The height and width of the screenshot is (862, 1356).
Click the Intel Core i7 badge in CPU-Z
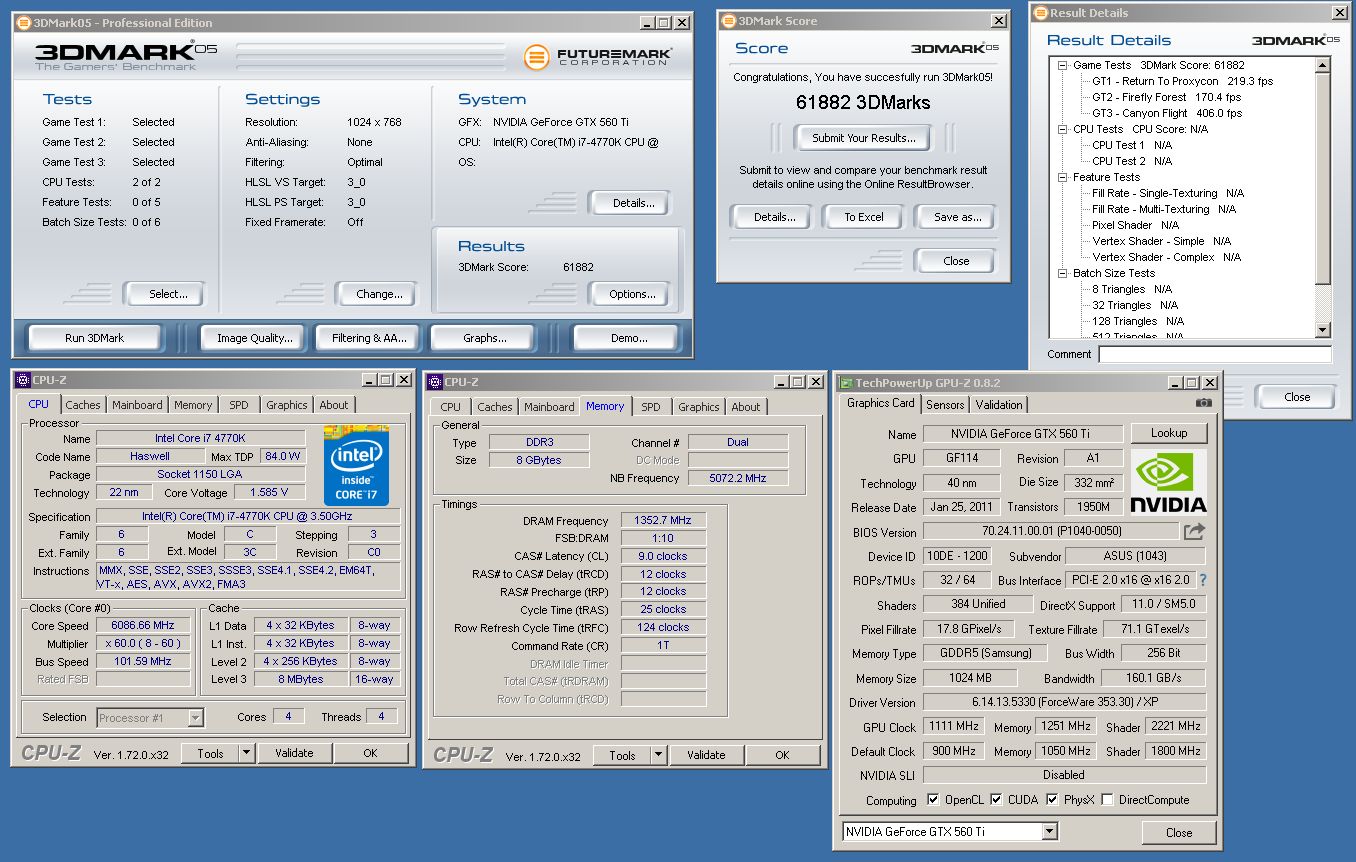pyautogui.click(x=357, y=465)
